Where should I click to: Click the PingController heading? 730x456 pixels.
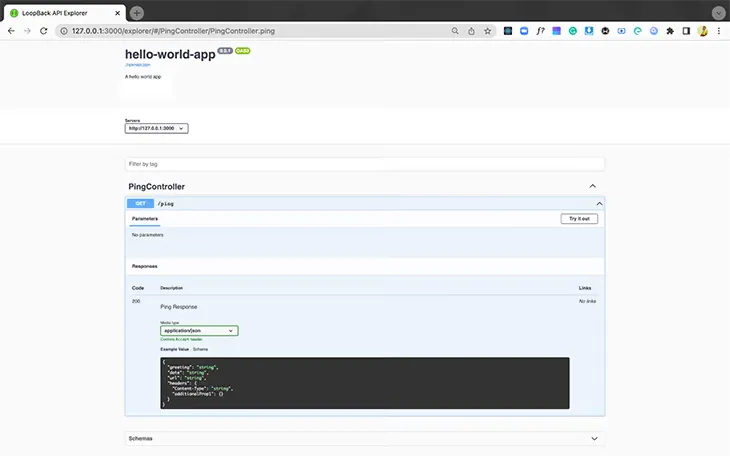click(156, 186)
